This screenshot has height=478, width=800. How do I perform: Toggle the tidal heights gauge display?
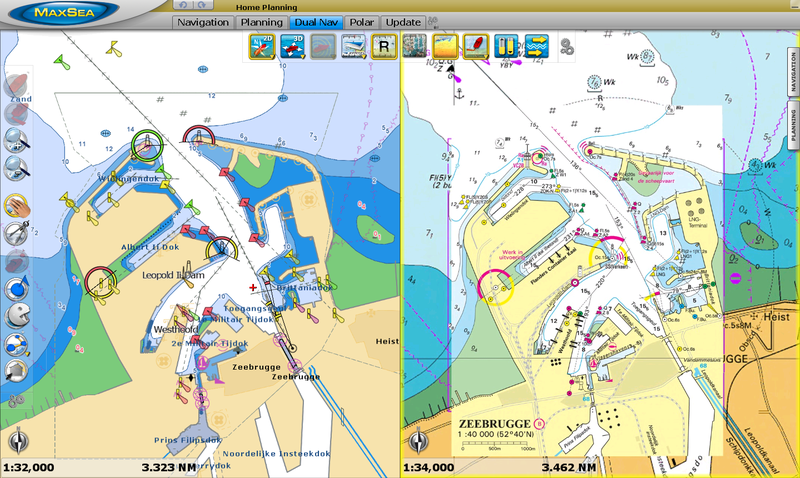(507, 45)
